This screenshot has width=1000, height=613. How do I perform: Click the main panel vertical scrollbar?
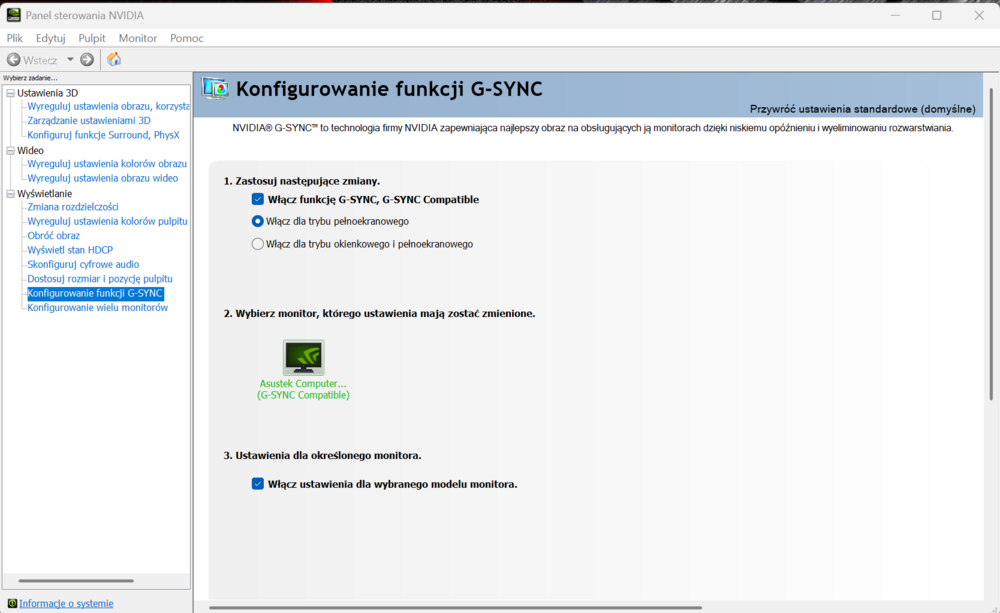(x=991, y=244)
